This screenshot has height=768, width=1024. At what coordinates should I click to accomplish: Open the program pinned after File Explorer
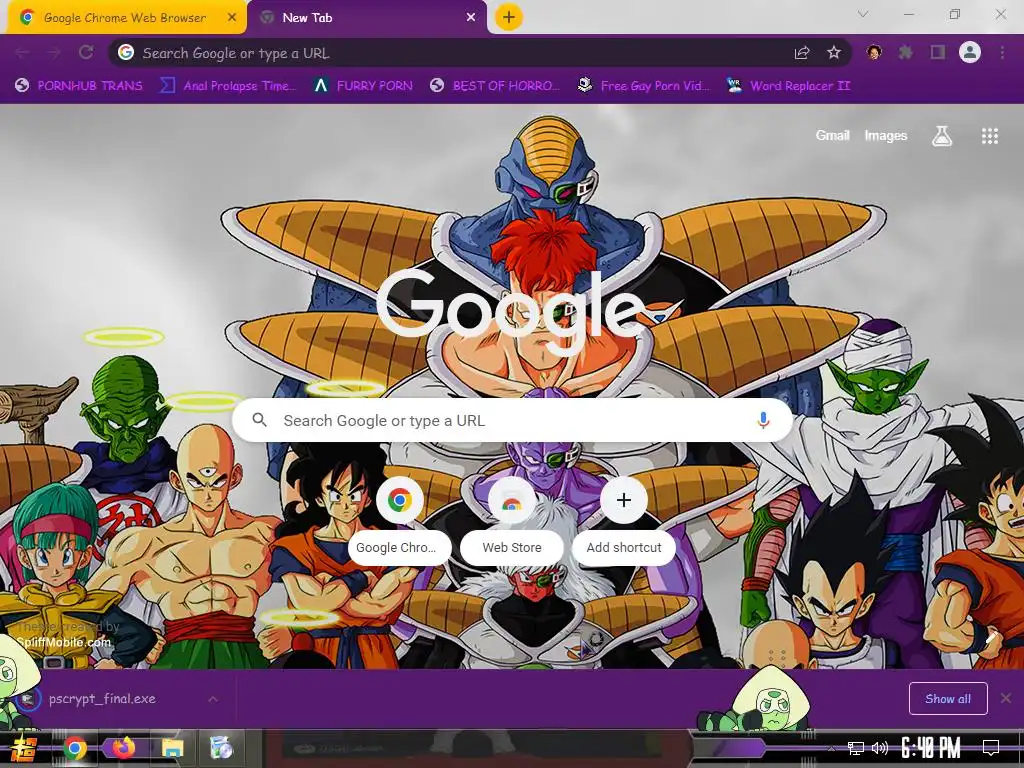click(x=221, y=748)
